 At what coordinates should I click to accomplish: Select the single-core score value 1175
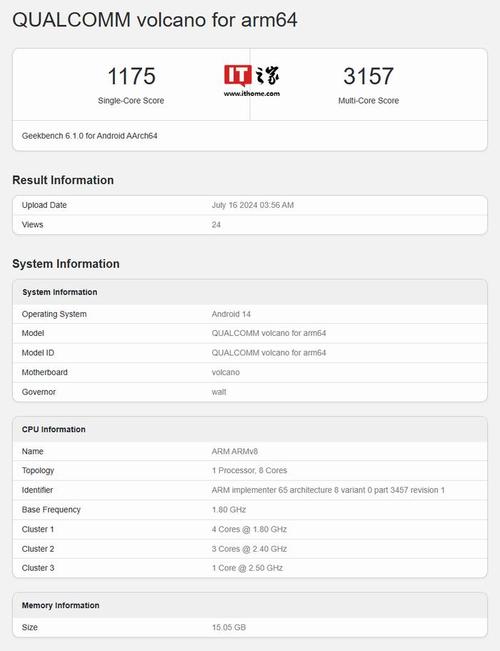pos(131,76)
